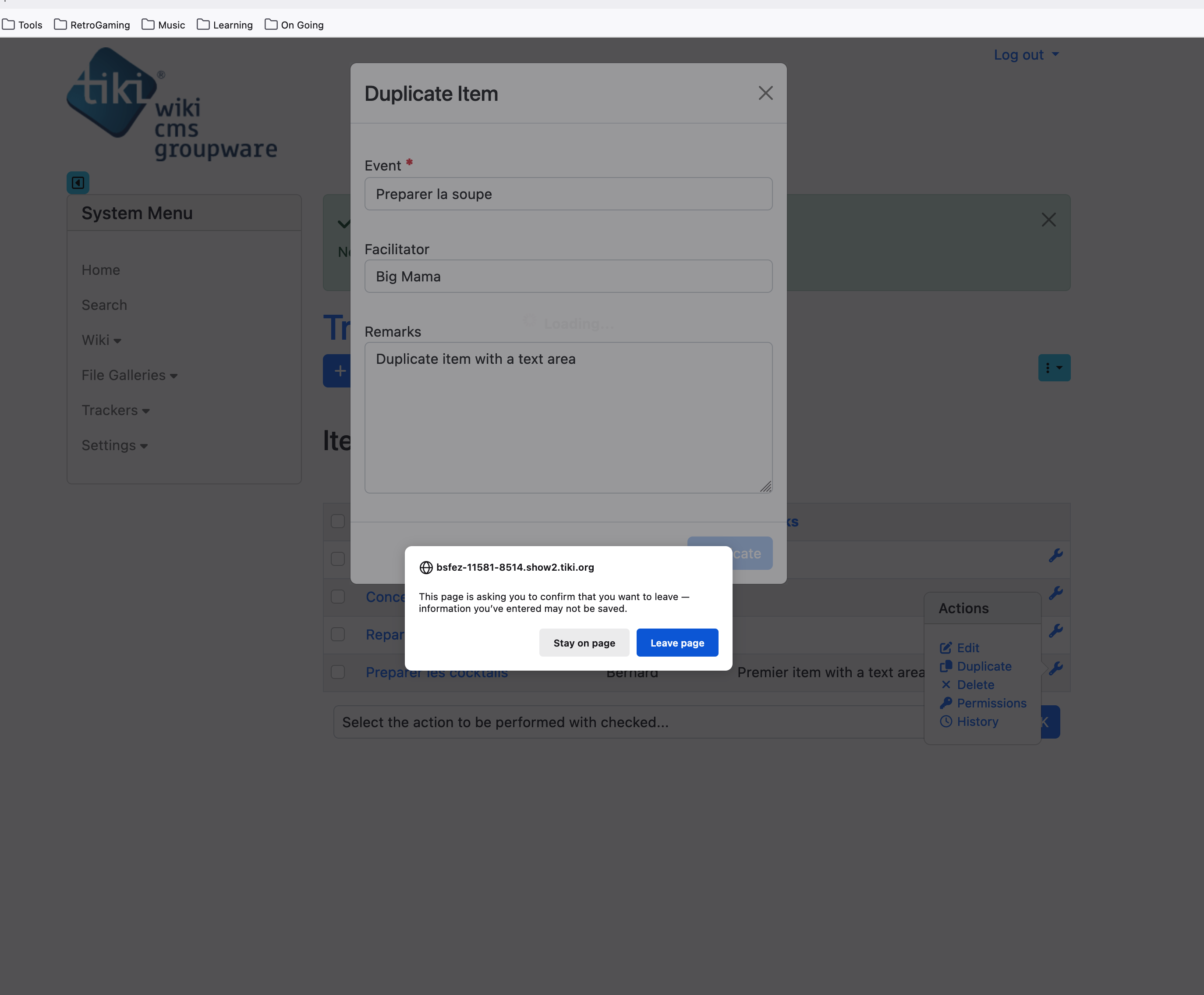The height and width of the screenshot is (995, 1204).
Task: Click the globe icon in the leave-page prompt
Action: coord(425,568)
